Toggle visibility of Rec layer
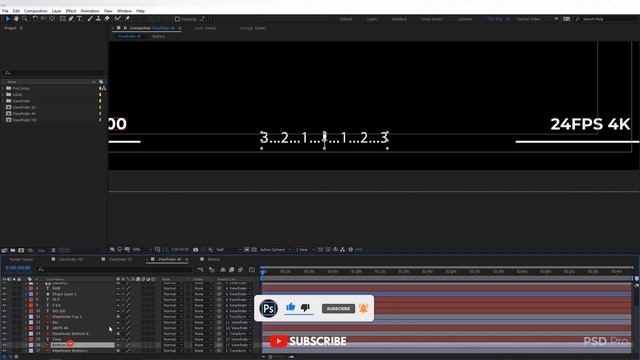 (4, 322)
